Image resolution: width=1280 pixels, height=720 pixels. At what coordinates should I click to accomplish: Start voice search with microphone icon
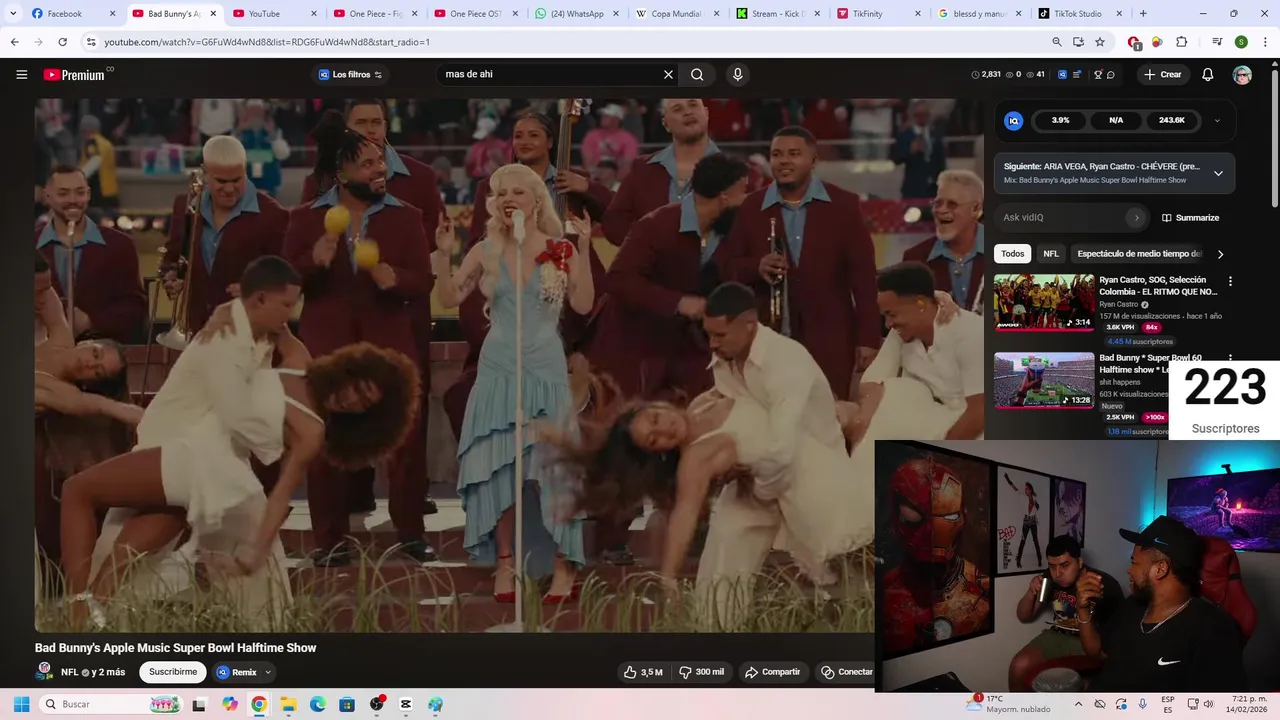click(x=737, y=75)
